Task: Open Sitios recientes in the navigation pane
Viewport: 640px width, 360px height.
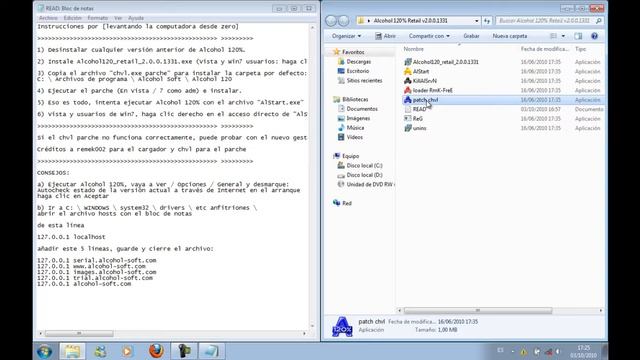Action: pyautogui.click(x=364, y=80)
